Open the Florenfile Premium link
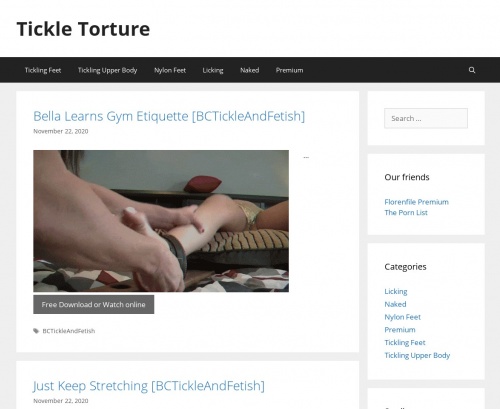500x409 pixels. tap(416, 202)
